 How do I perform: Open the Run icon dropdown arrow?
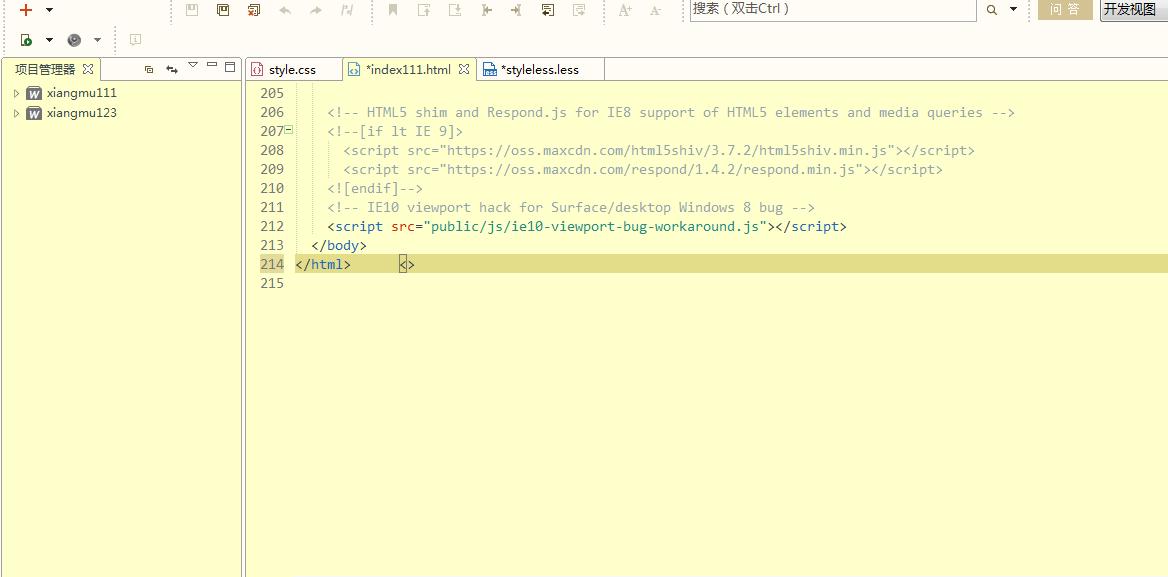pyautogui.click(x=49, y=40)
